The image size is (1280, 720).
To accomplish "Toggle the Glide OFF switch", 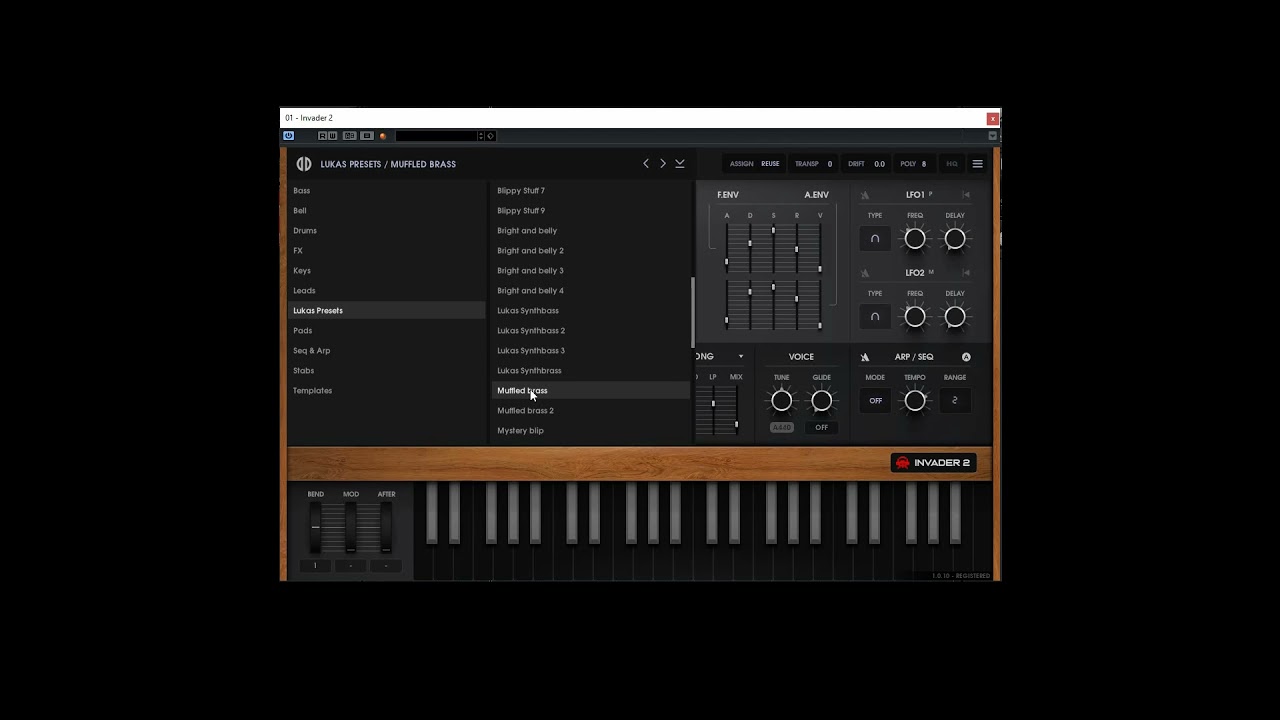I will click(822, 428).
